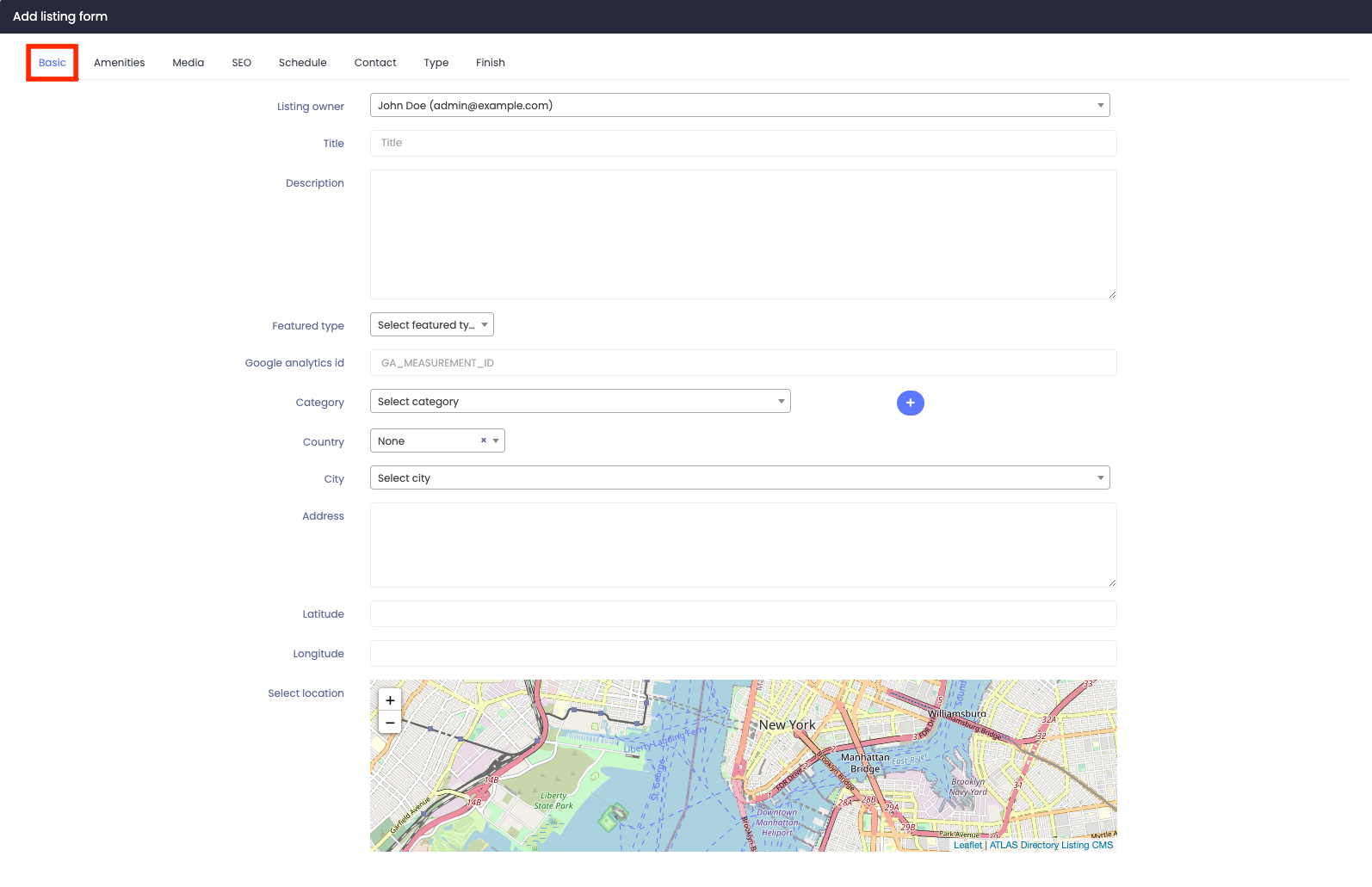Image resolution: width=1372 pixels, height=887 pixels.
Task: Click into the Latitude field
Action: tap(744, 613)
